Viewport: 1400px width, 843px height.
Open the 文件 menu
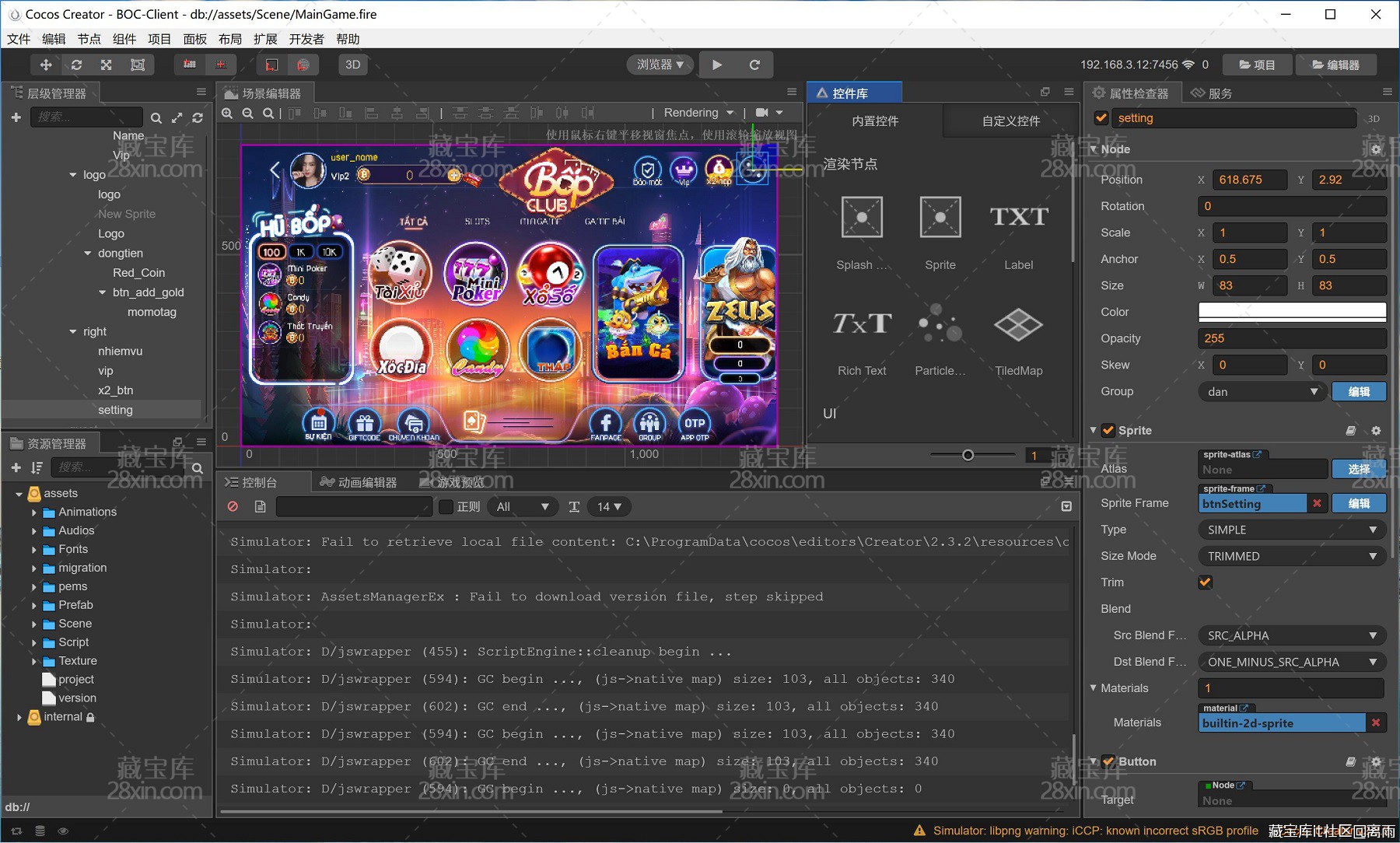click(19, 39)
